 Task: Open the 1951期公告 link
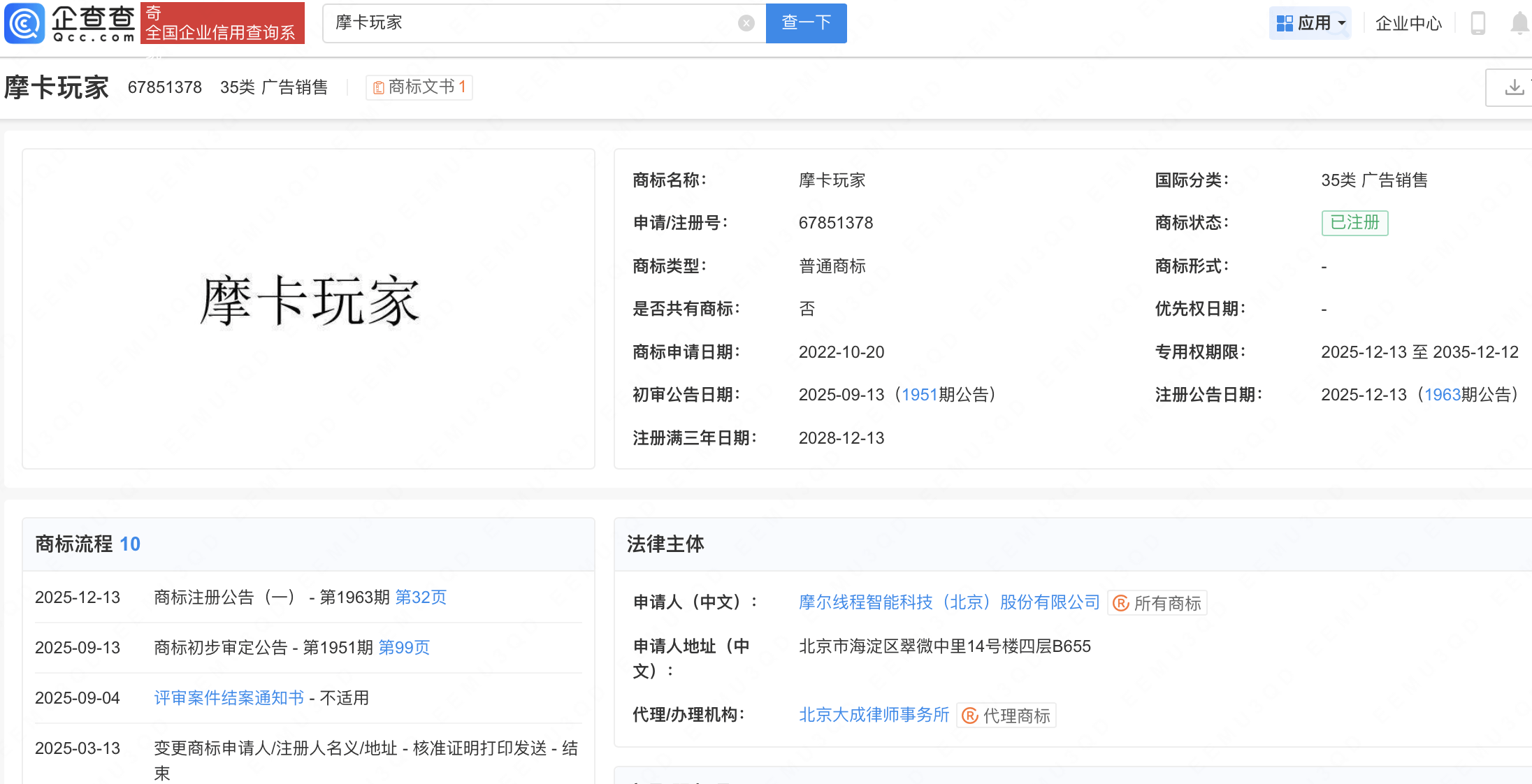tap(919, 395)
